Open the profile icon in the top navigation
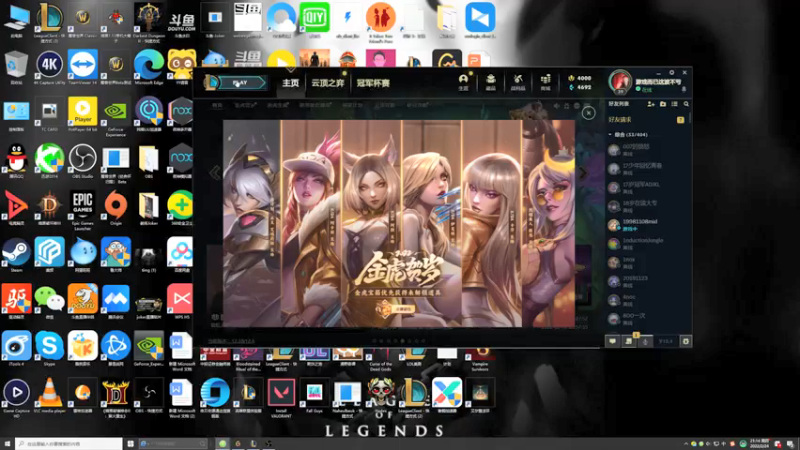 [463, 82]
